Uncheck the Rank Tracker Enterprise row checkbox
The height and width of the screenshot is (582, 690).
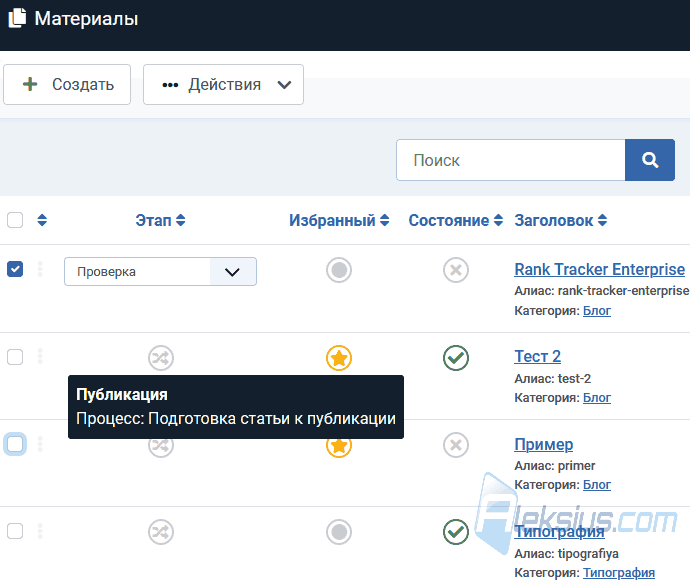coord(15,269)
